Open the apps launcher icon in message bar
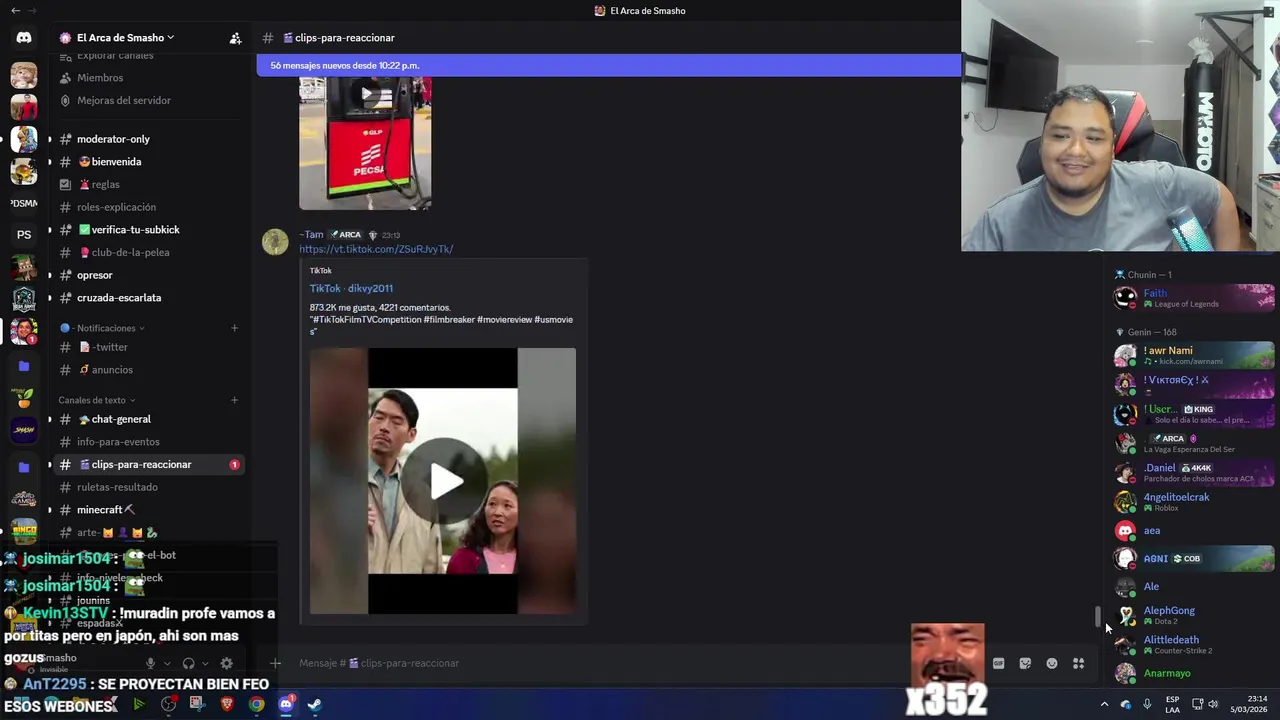Image resolution: width=1280 pixels, height=720 pixels. point(1079,663)
